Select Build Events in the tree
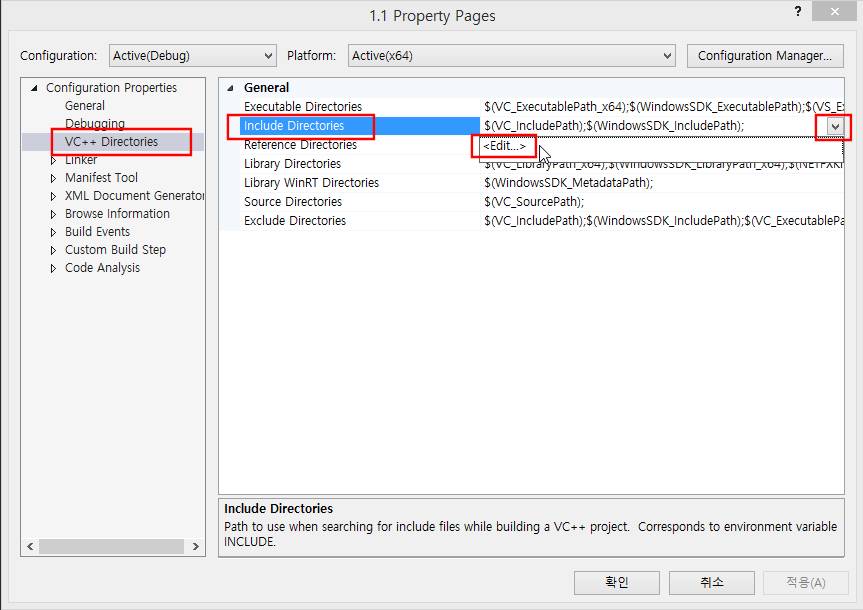This screenshot has height=610, width=863. [x=97, y=232]
